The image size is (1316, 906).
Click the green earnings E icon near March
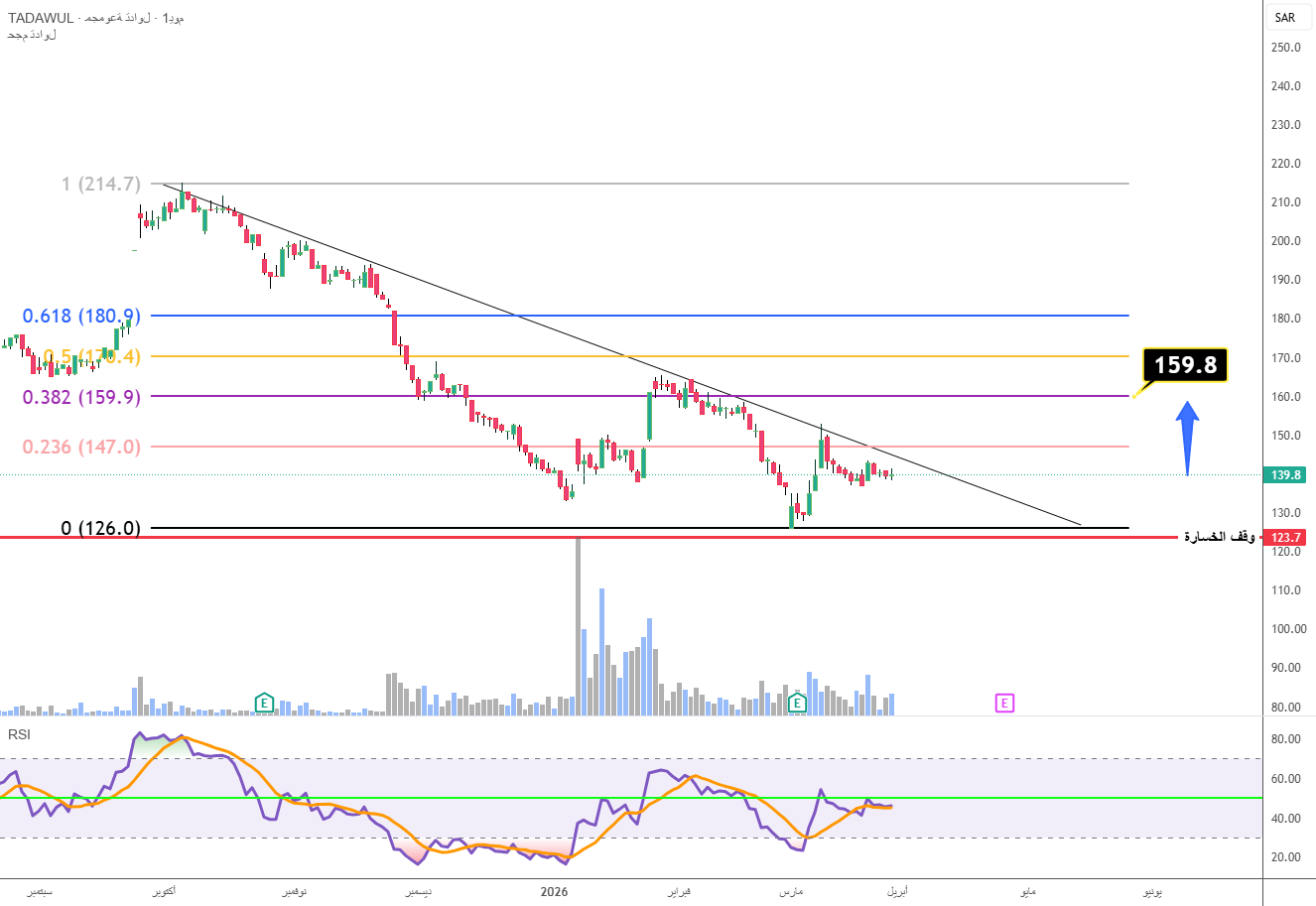pos(796,704)
